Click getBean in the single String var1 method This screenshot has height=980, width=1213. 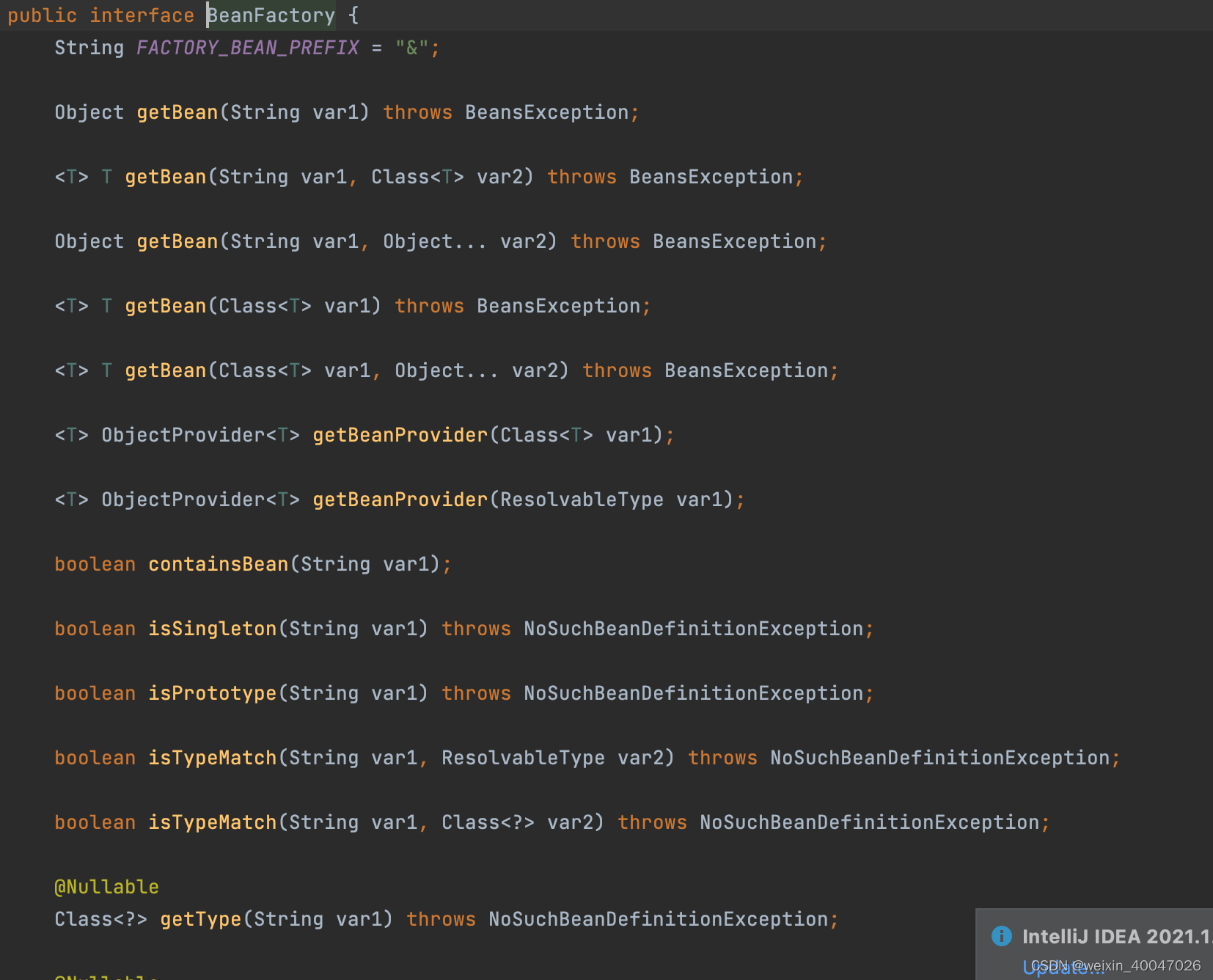click(x=177, y=112)
